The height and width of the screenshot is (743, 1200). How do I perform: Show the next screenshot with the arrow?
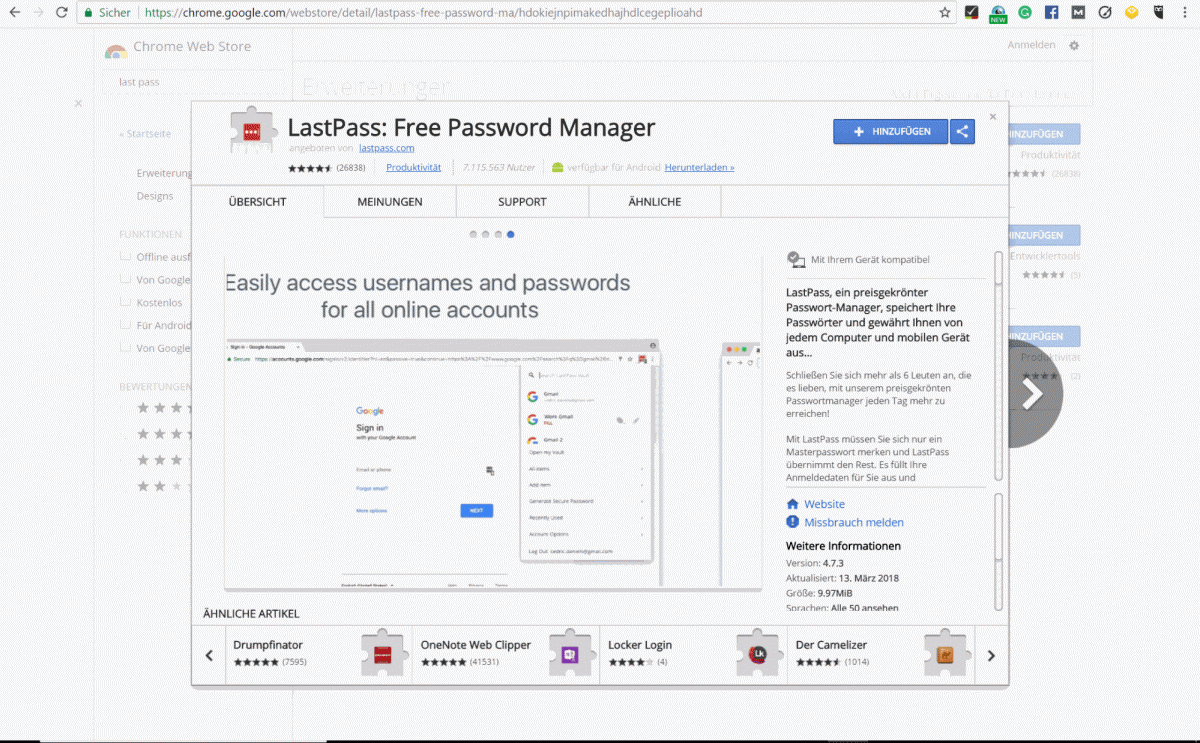1032,395
